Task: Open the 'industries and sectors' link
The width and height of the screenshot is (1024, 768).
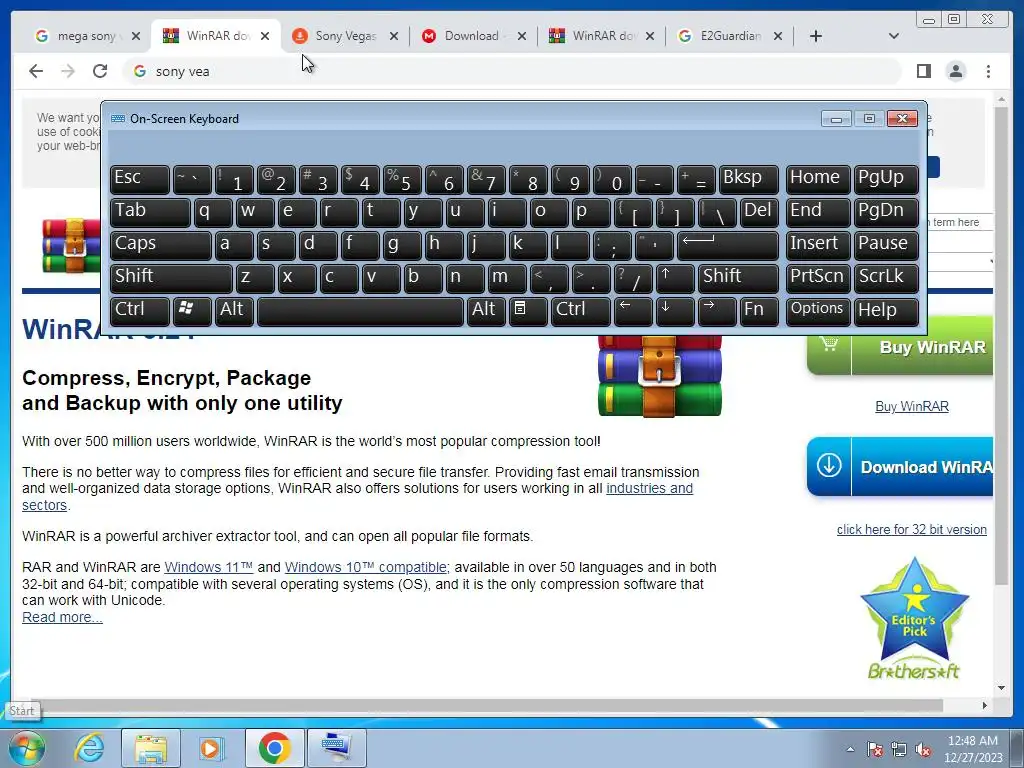Action: [649, 488]
